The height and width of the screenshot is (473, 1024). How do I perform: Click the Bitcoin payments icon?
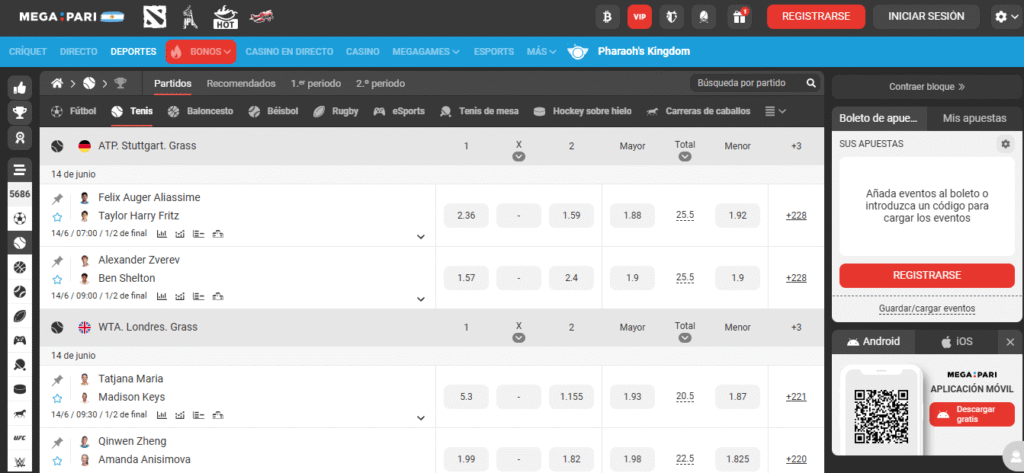[x=607, y=17]
